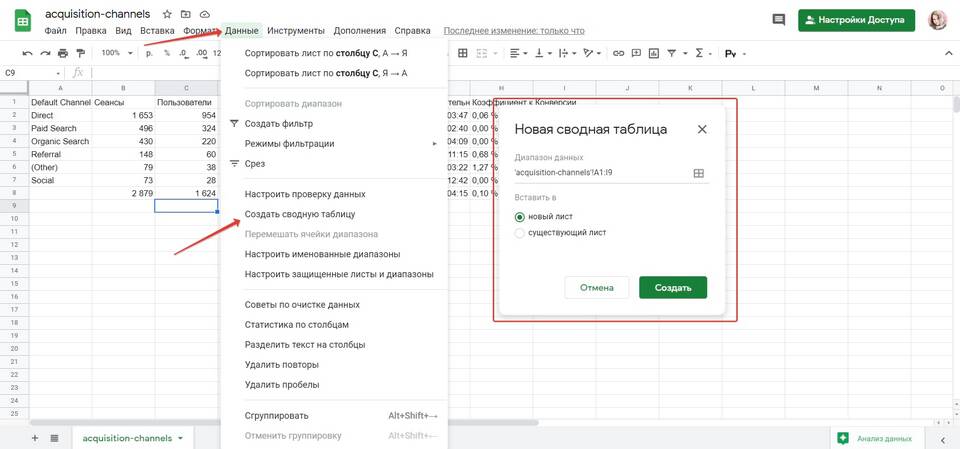Add a new sheet with plus icon

point(35,438)
